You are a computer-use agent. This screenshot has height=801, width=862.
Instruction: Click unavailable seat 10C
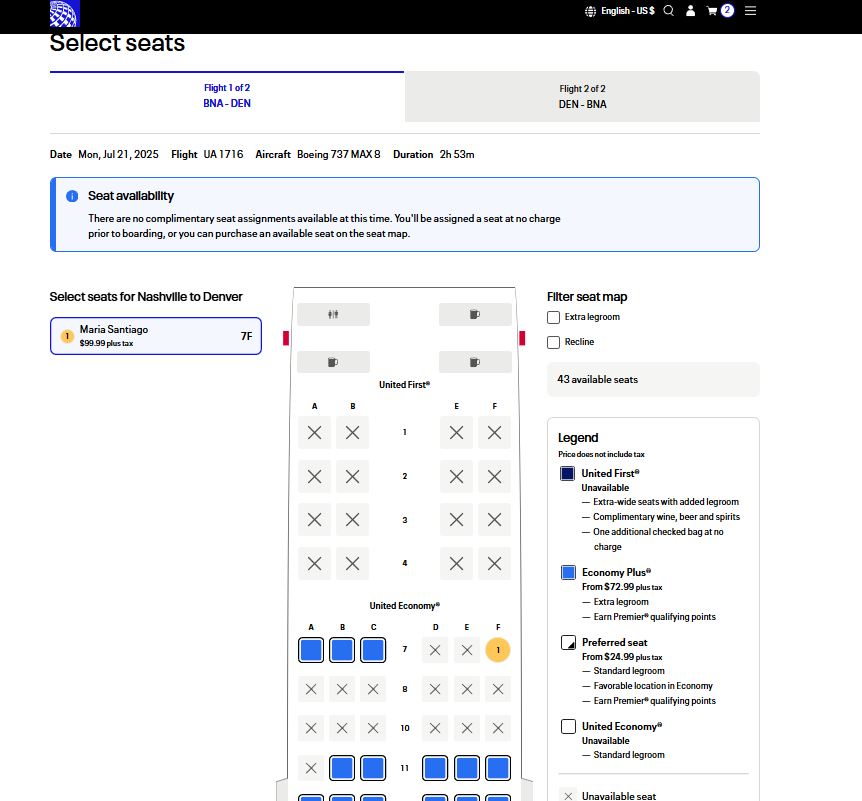[373, 728]
